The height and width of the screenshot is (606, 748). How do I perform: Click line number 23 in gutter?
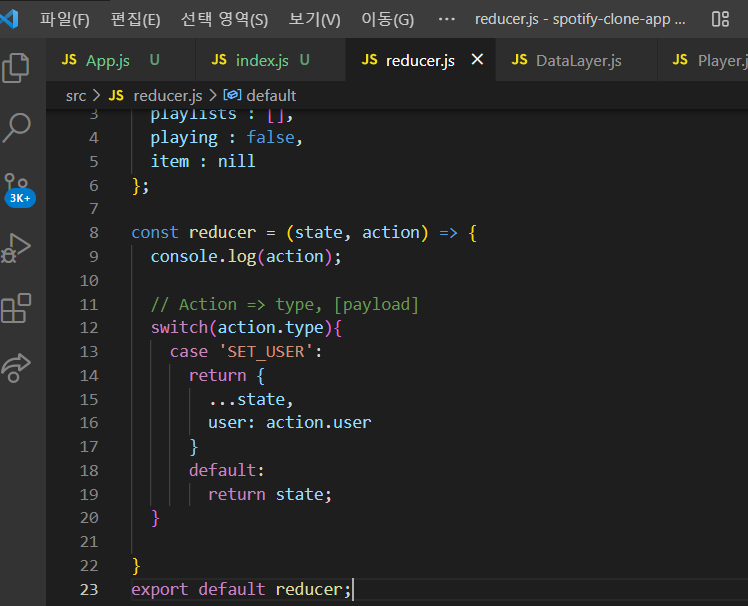[89, 590]
